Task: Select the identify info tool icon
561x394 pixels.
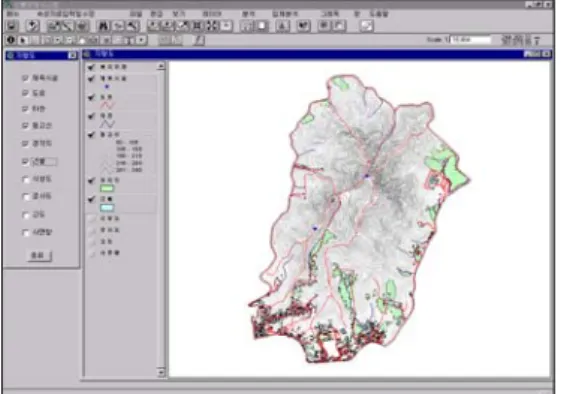Action: pyautogui.click(x=11, y=40)
